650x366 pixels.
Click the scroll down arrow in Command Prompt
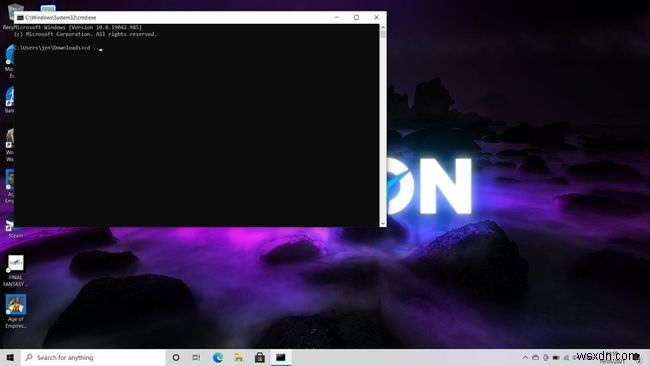point(383,223)
